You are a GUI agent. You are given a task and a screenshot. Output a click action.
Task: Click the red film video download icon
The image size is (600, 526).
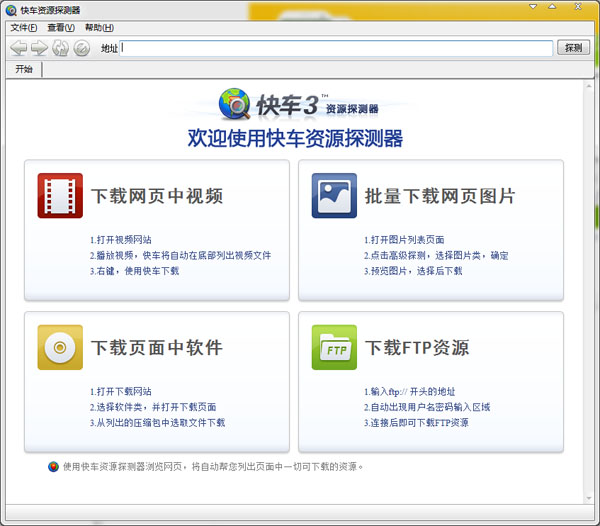tap(60, 195)
